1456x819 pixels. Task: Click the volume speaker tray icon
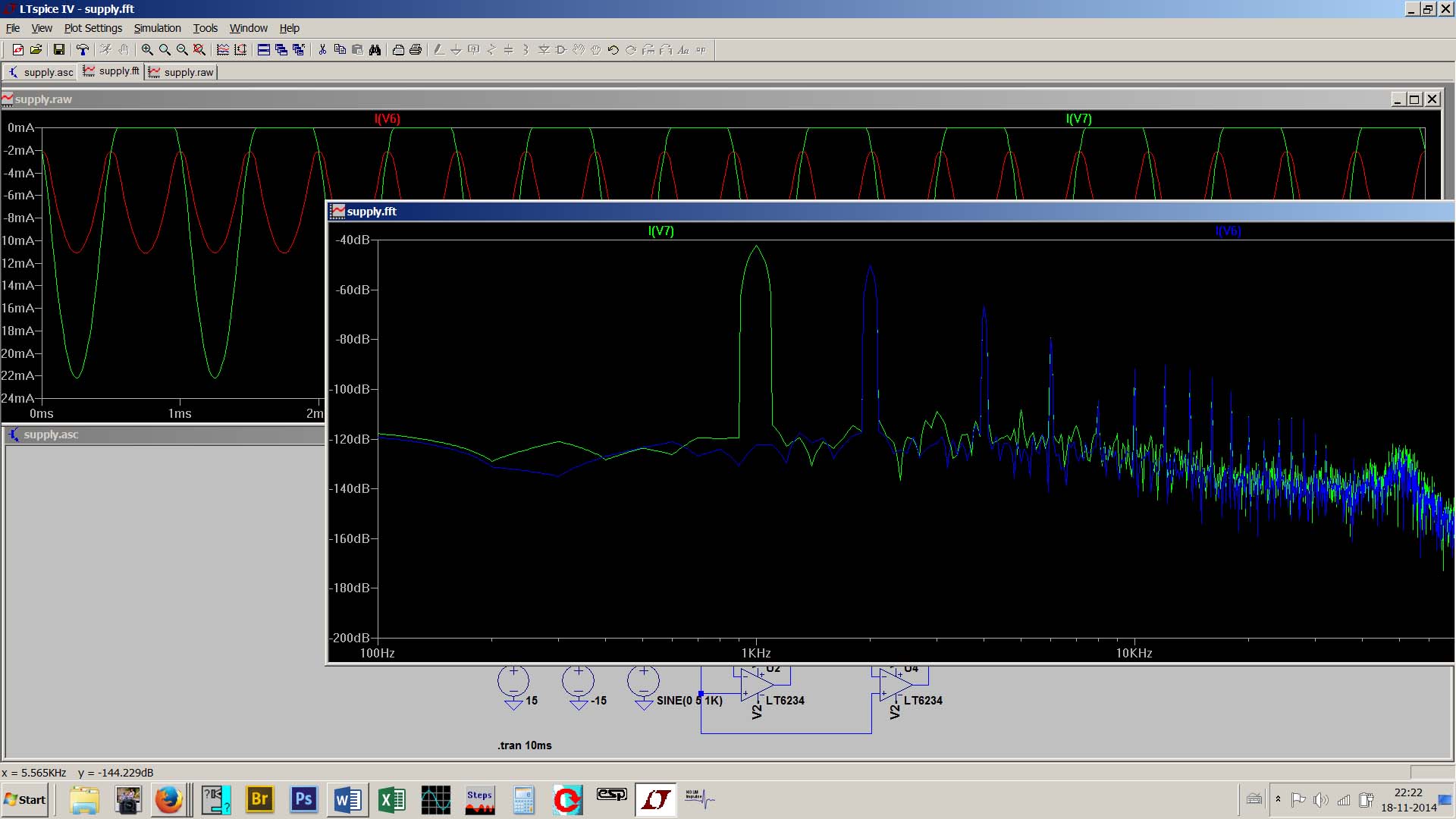click(x=1320, y=800)
